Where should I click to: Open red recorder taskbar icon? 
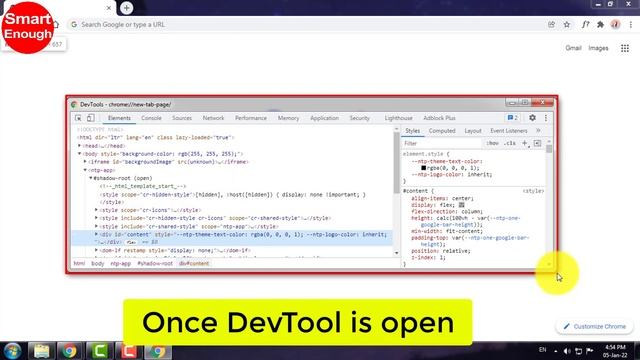point(129,351)
